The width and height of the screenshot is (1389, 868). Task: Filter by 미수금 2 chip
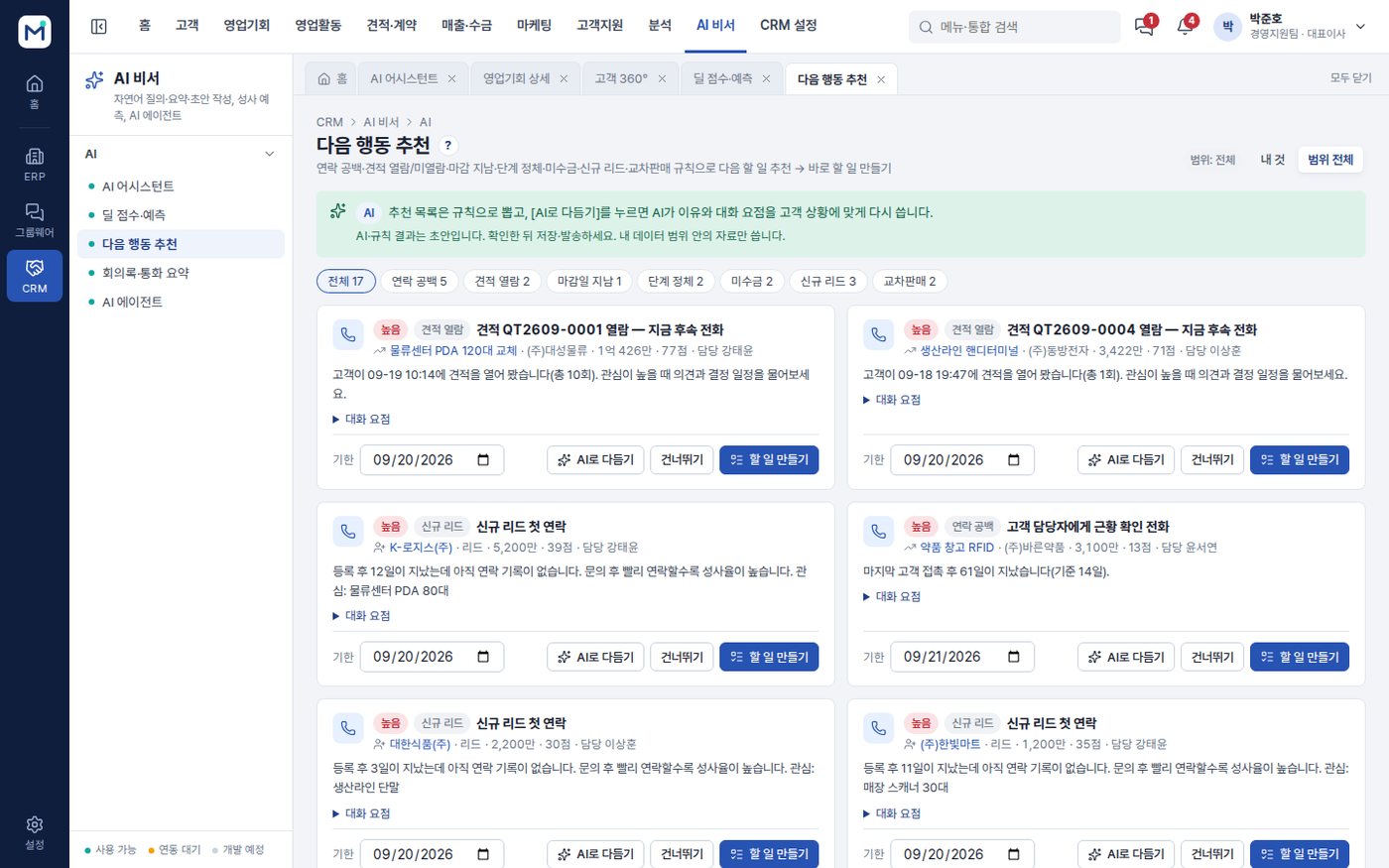(752, 282)
